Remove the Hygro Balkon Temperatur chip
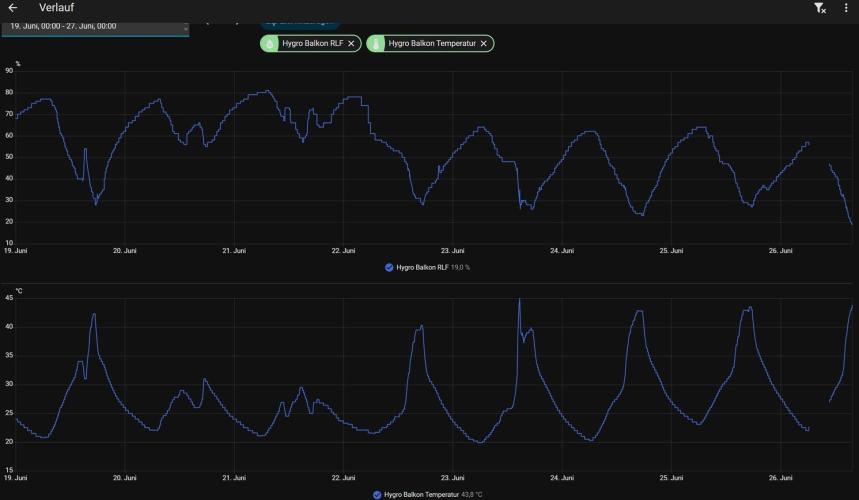859x500 pixels. [x=484, y=43]
